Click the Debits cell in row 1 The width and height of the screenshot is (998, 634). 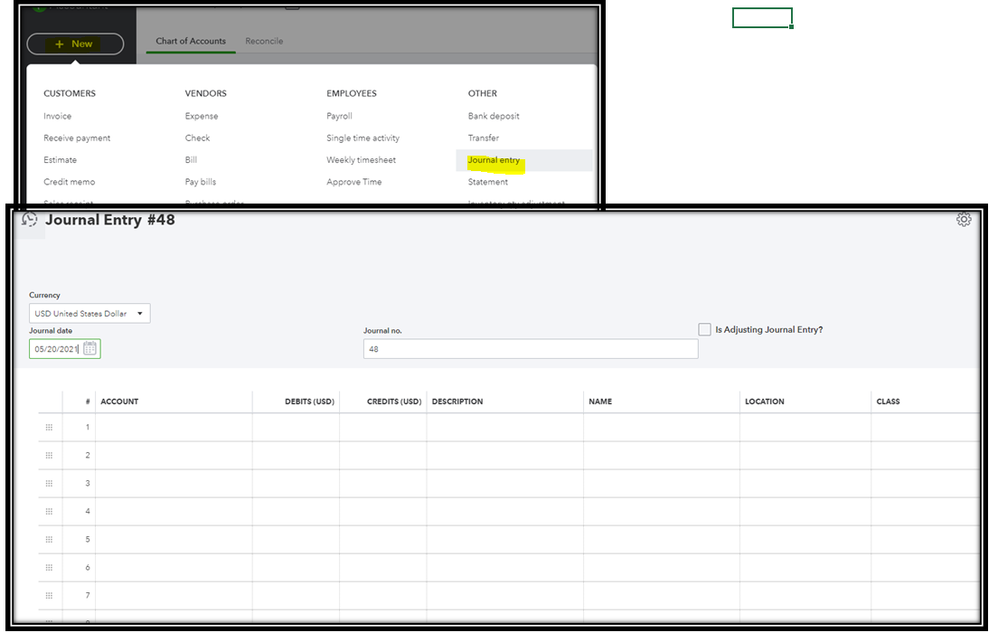[296, 427]
